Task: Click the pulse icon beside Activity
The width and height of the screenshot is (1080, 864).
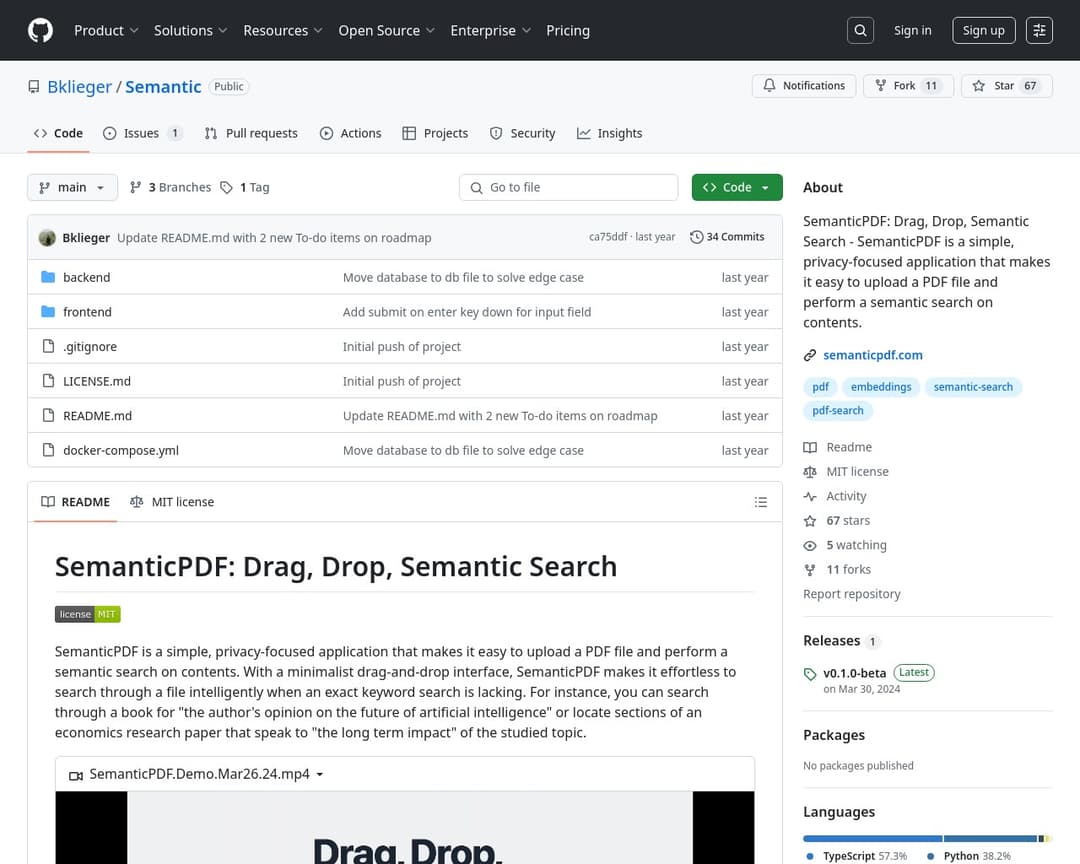Action: 810,496
